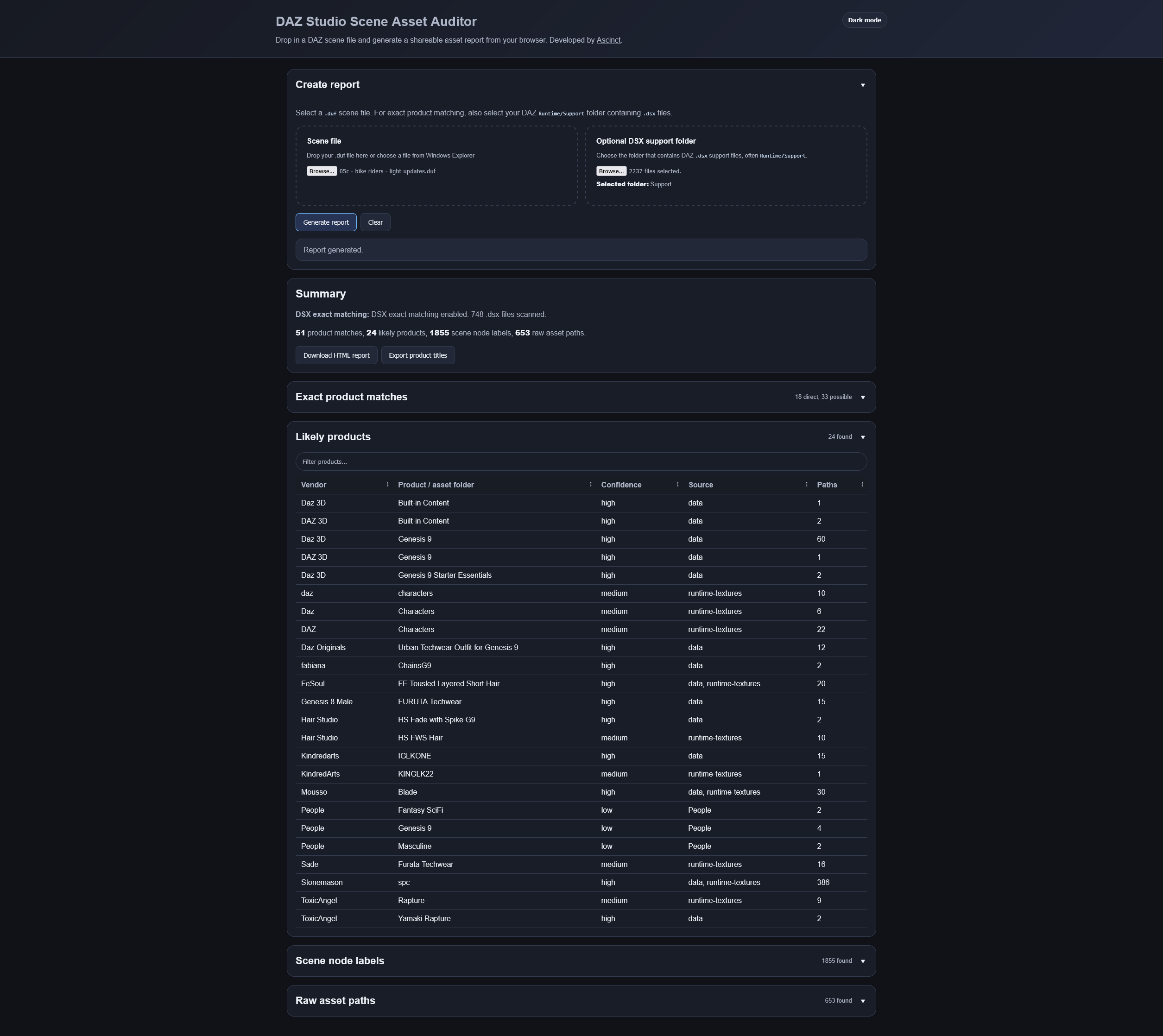Click the Masculine product cell
This screenshot has width=1163, height=1036.
coord(414,846)
